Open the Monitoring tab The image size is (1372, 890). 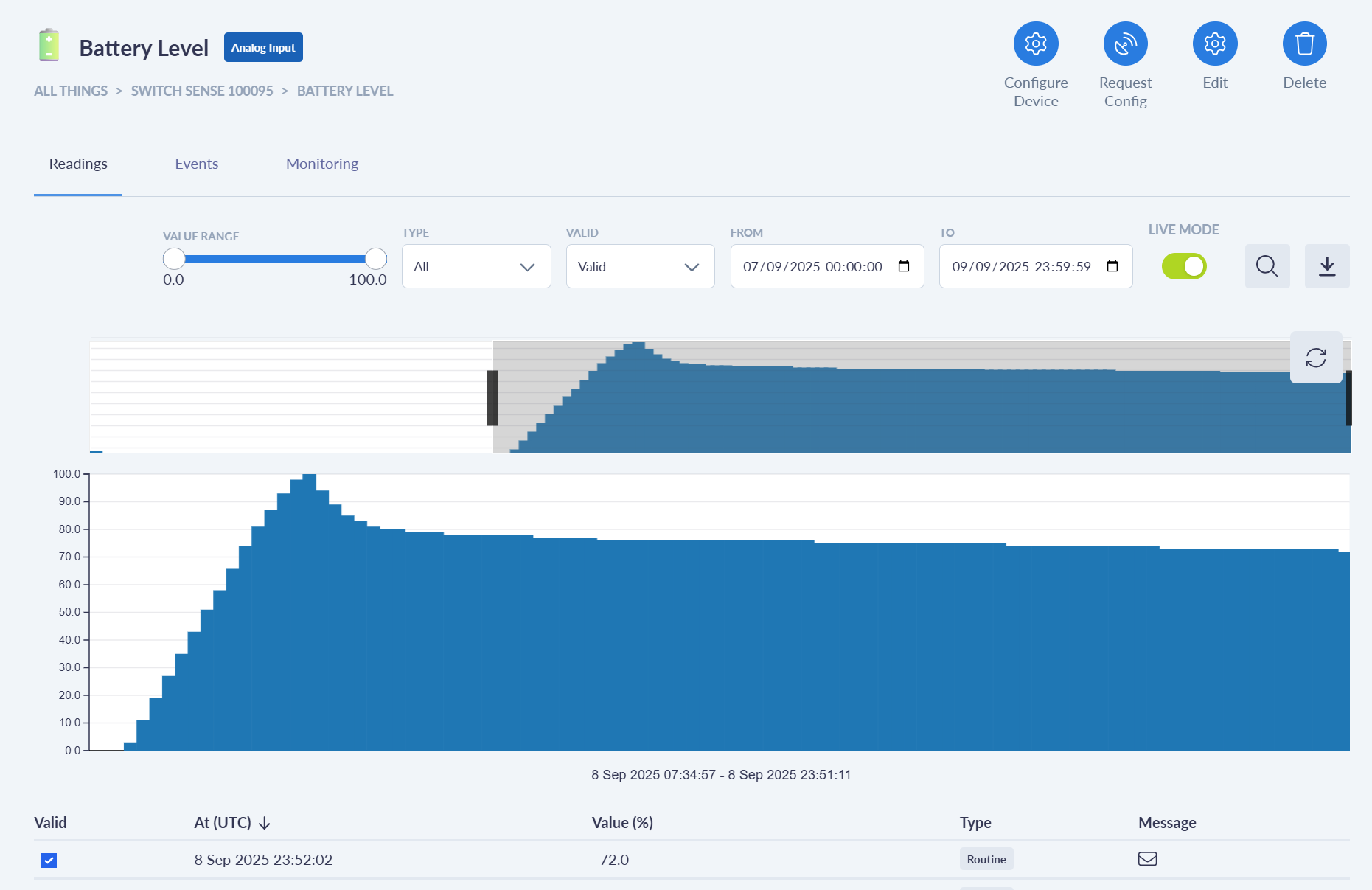tap(321, 164)
